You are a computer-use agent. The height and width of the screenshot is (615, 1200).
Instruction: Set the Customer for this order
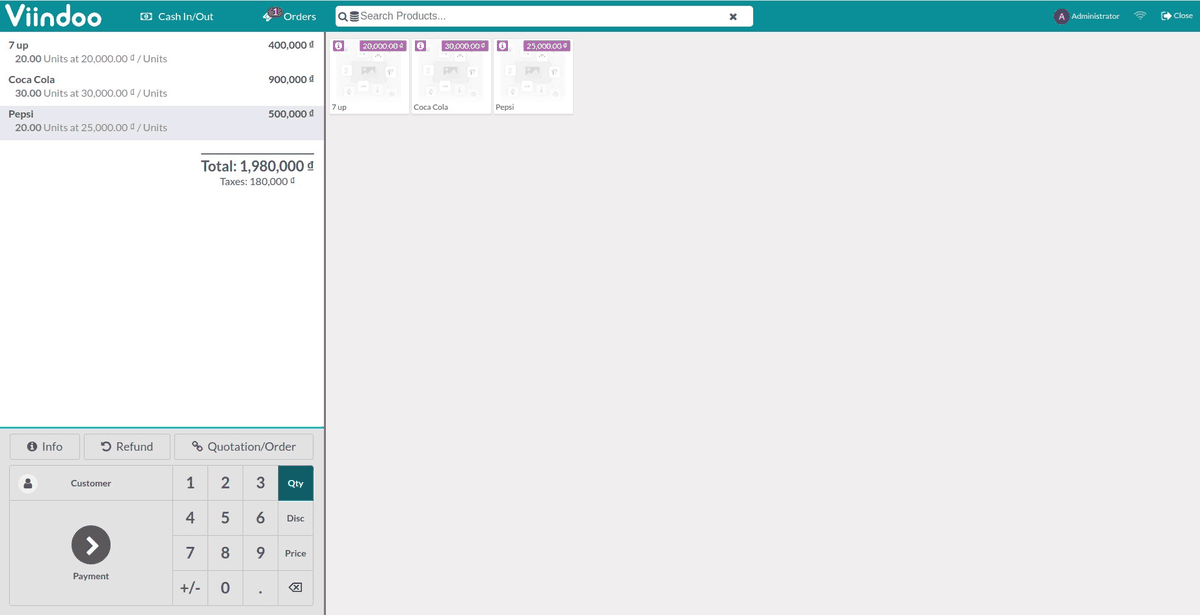tap(91, 483)
